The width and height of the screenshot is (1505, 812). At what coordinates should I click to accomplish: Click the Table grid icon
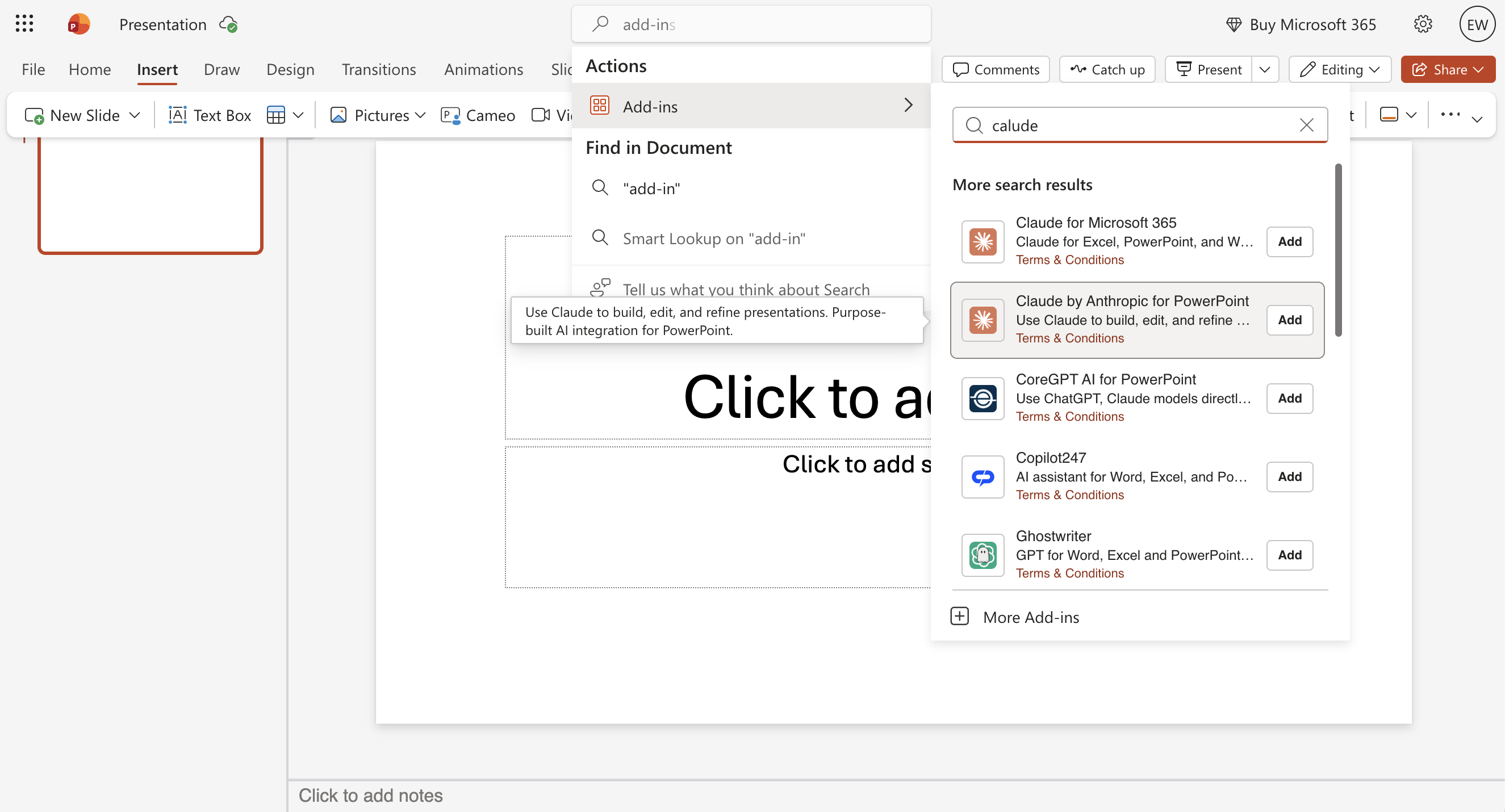[x=276, y=115]
